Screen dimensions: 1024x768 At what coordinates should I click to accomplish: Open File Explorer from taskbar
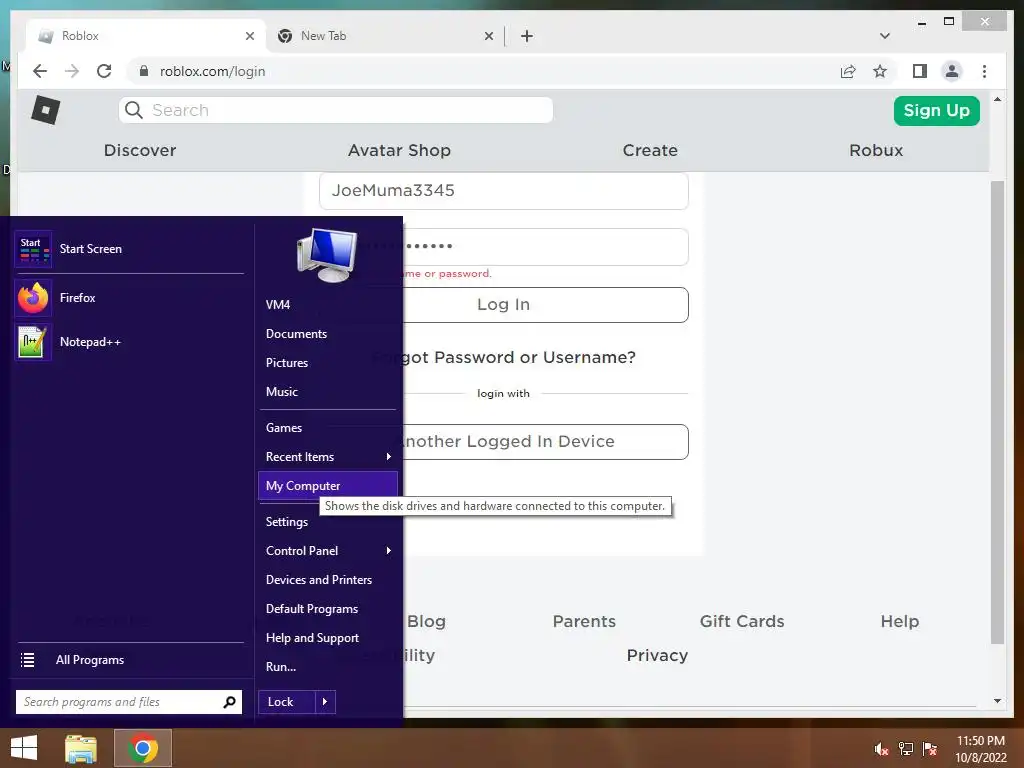pyautogui.click(x=81, y=748)
